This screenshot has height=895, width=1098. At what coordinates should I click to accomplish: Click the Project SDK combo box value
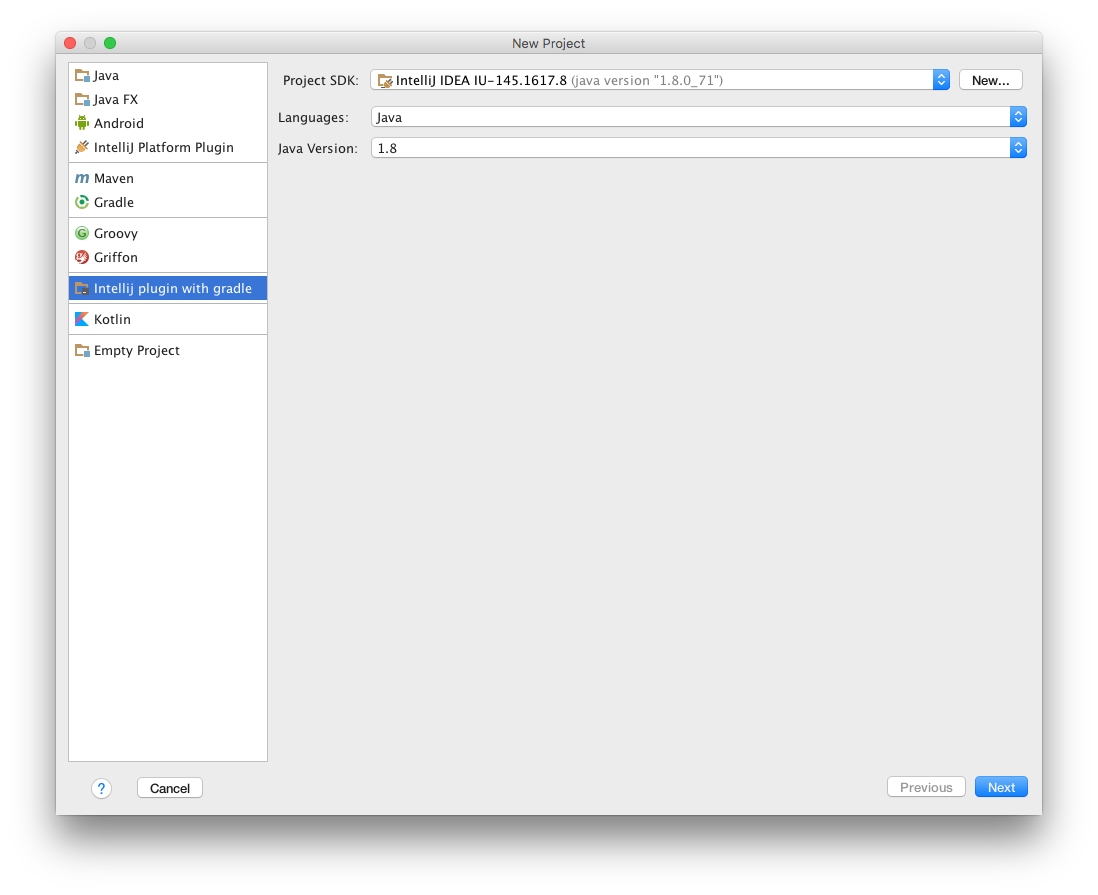(x=660, y=80)
